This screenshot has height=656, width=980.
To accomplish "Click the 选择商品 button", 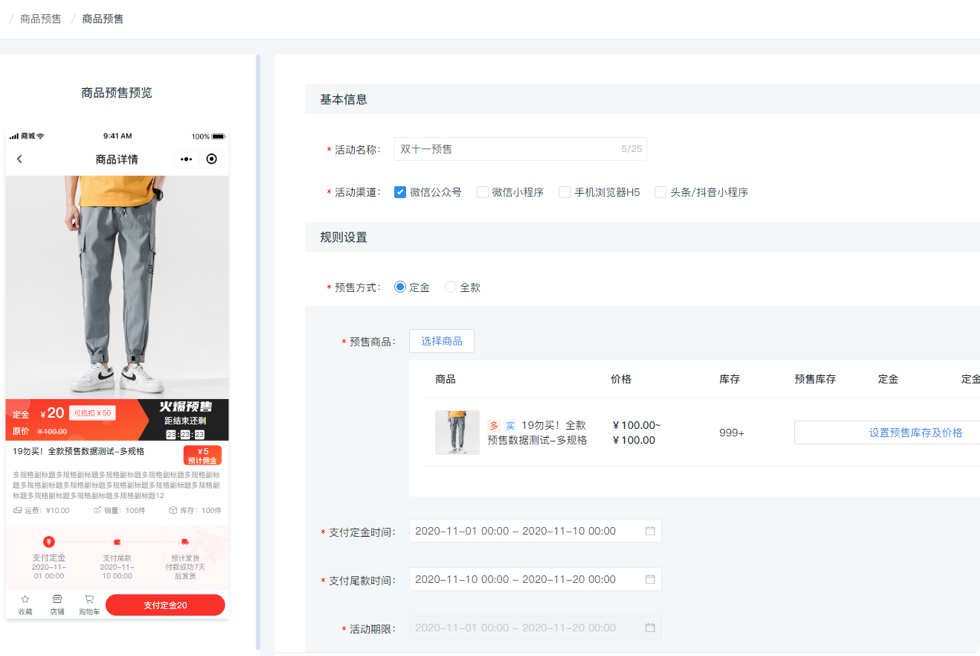I will tap(441, 341).
